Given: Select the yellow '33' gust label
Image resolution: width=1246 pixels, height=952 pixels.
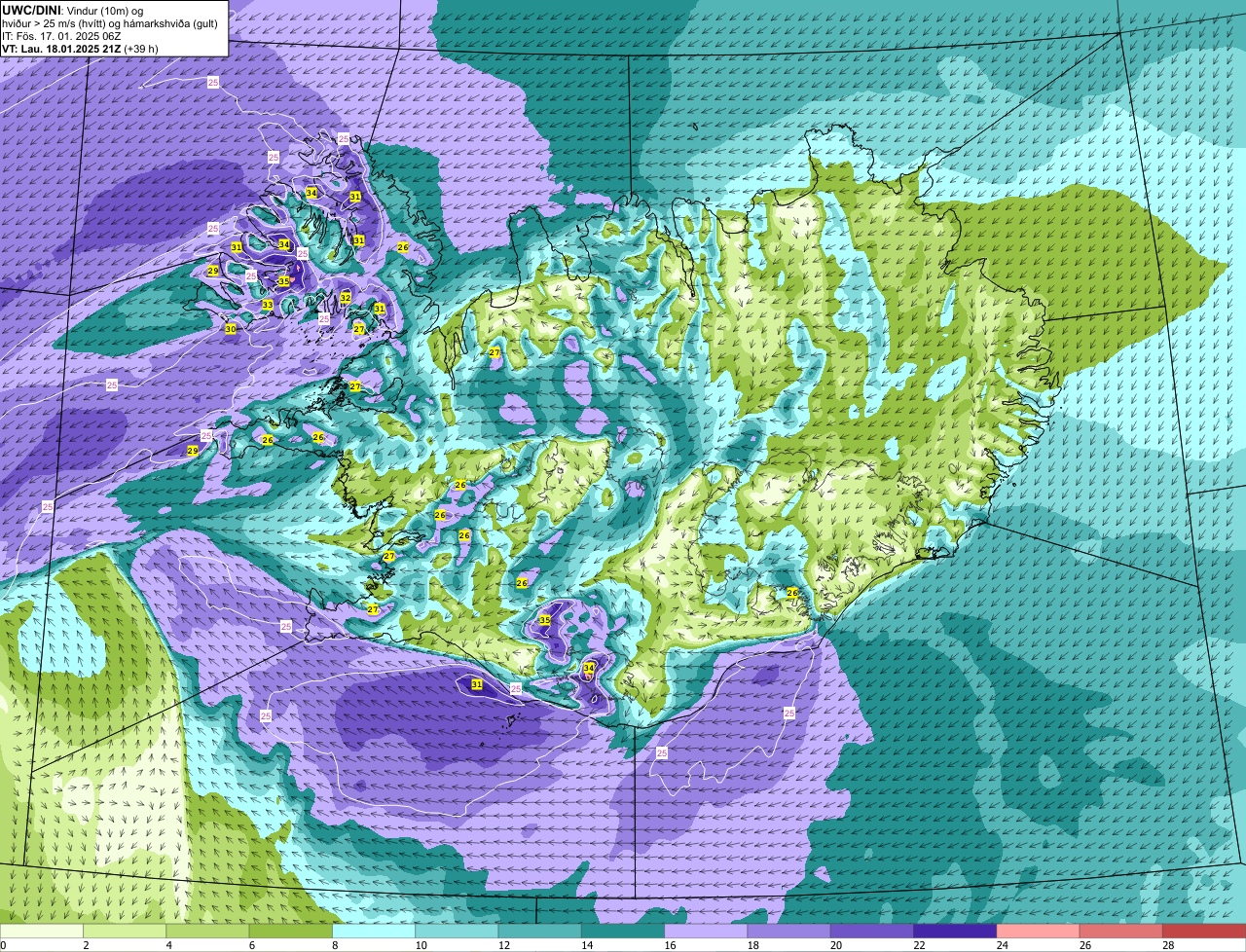Looking at the screenshot, I should tap(268, 305).
